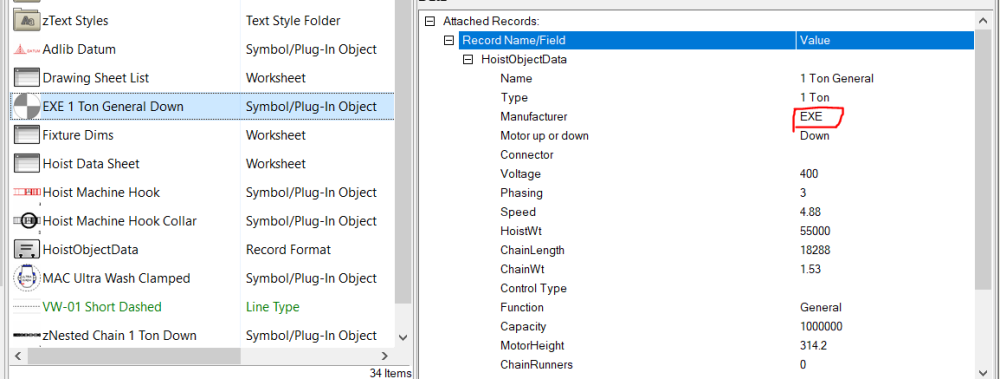The width and height of the screenshot is (1000, 379).
Task: Click the MAC Ultra Wash Clamped icon
Action: click(27, 278)
